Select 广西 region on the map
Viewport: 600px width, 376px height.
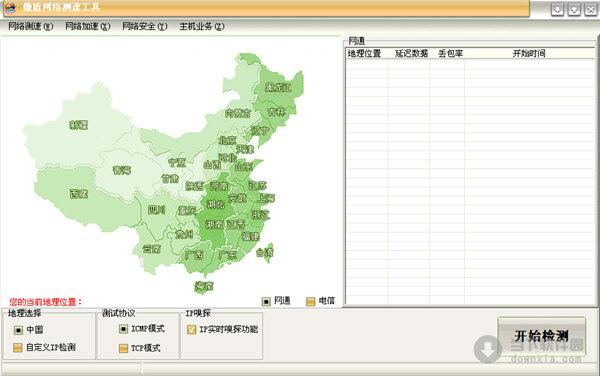194,255
